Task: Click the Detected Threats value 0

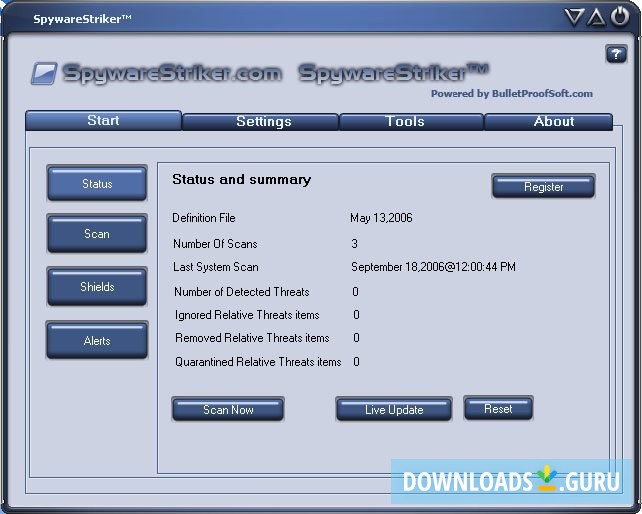Action: [355, 292]
